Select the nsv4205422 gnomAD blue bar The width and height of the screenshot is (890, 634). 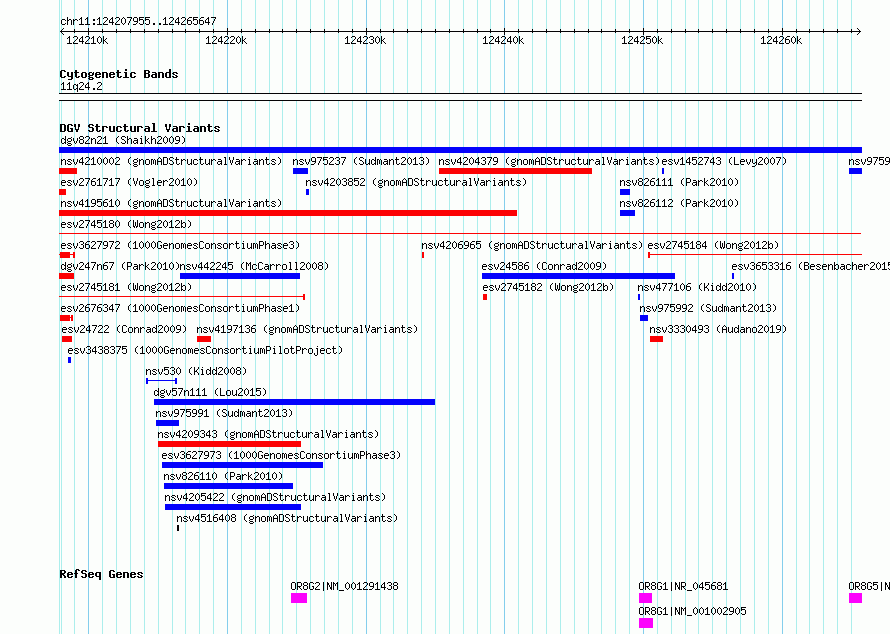coord(233,507)
